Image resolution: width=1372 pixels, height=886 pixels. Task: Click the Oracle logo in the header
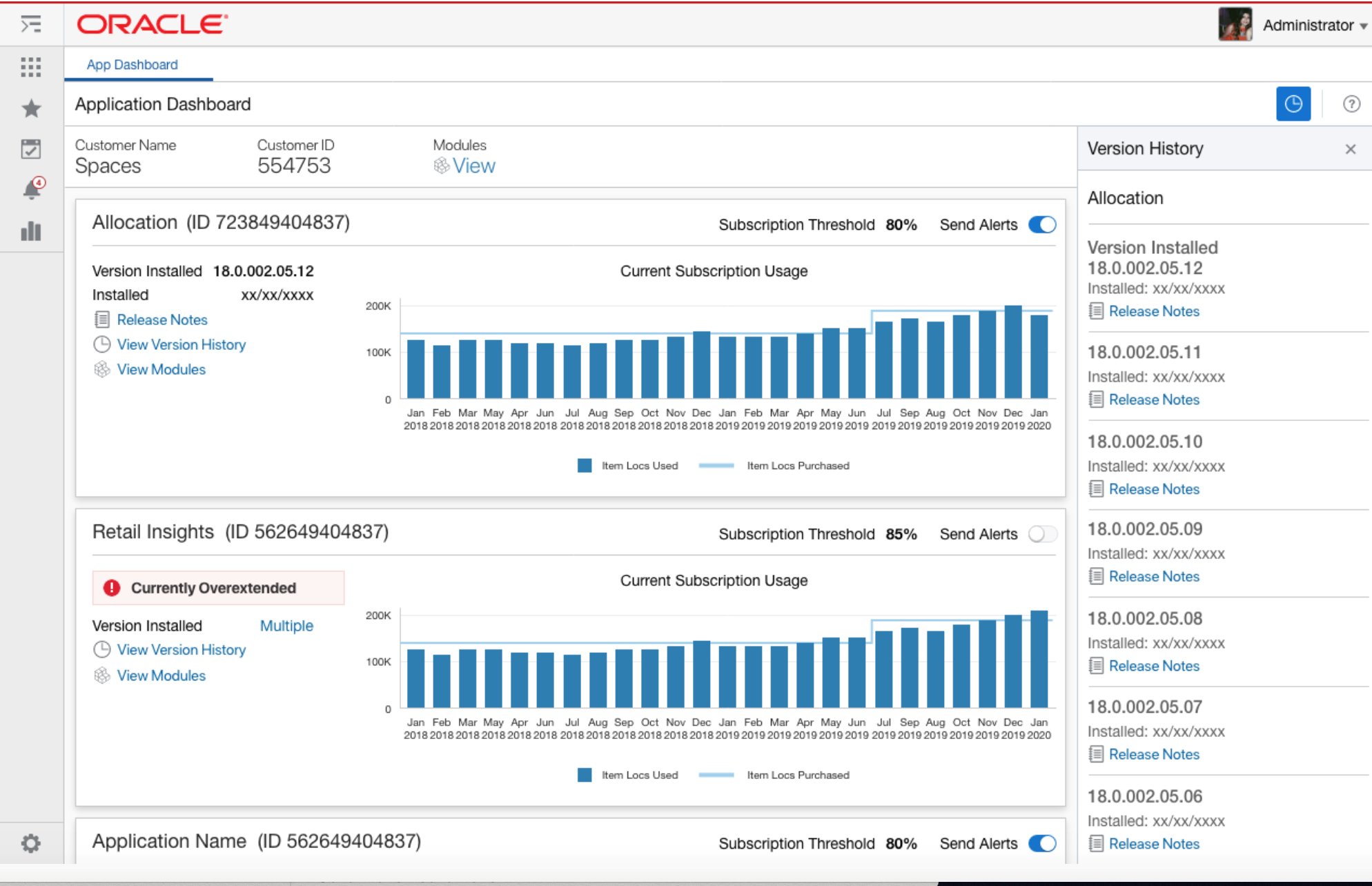point(150,24)
